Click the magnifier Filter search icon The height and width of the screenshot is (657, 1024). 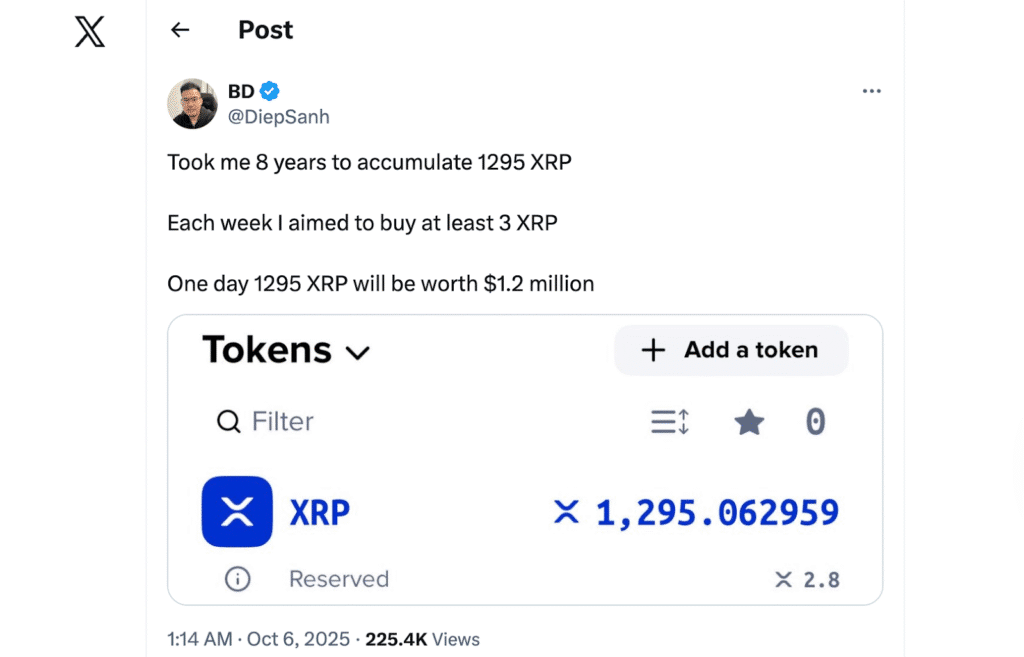click(228, 422)
